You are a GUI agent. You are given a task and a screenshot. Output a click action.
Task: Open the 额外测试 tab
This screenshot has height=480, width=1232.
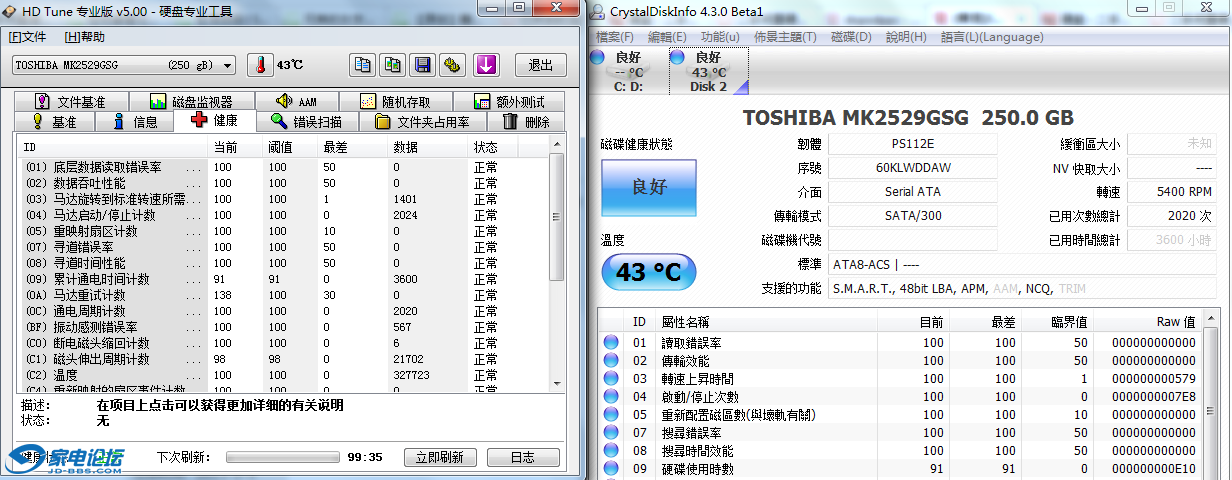tap(508, 102)
